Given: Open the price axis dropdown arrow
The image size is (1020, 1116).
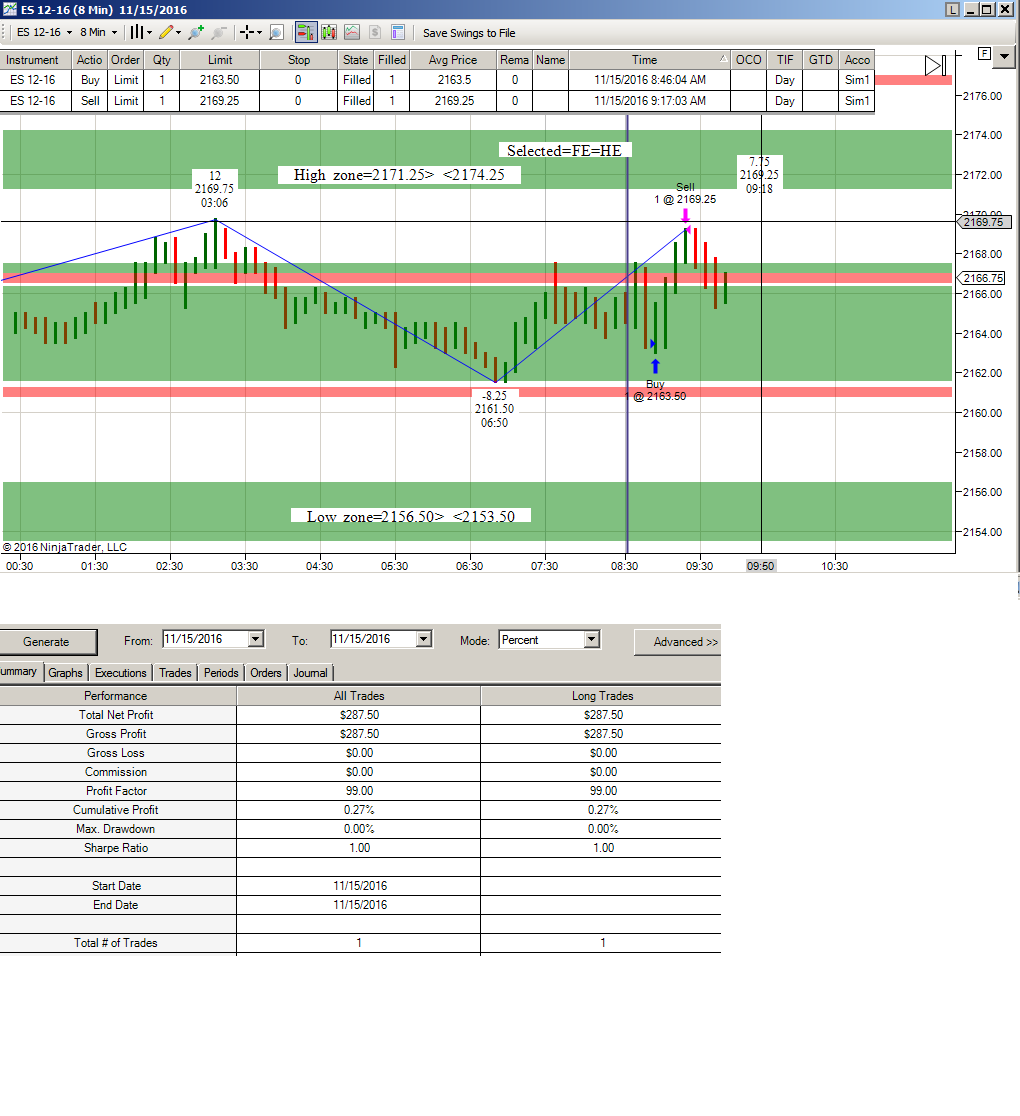Looking at the screenshot, I should 1004,56.
